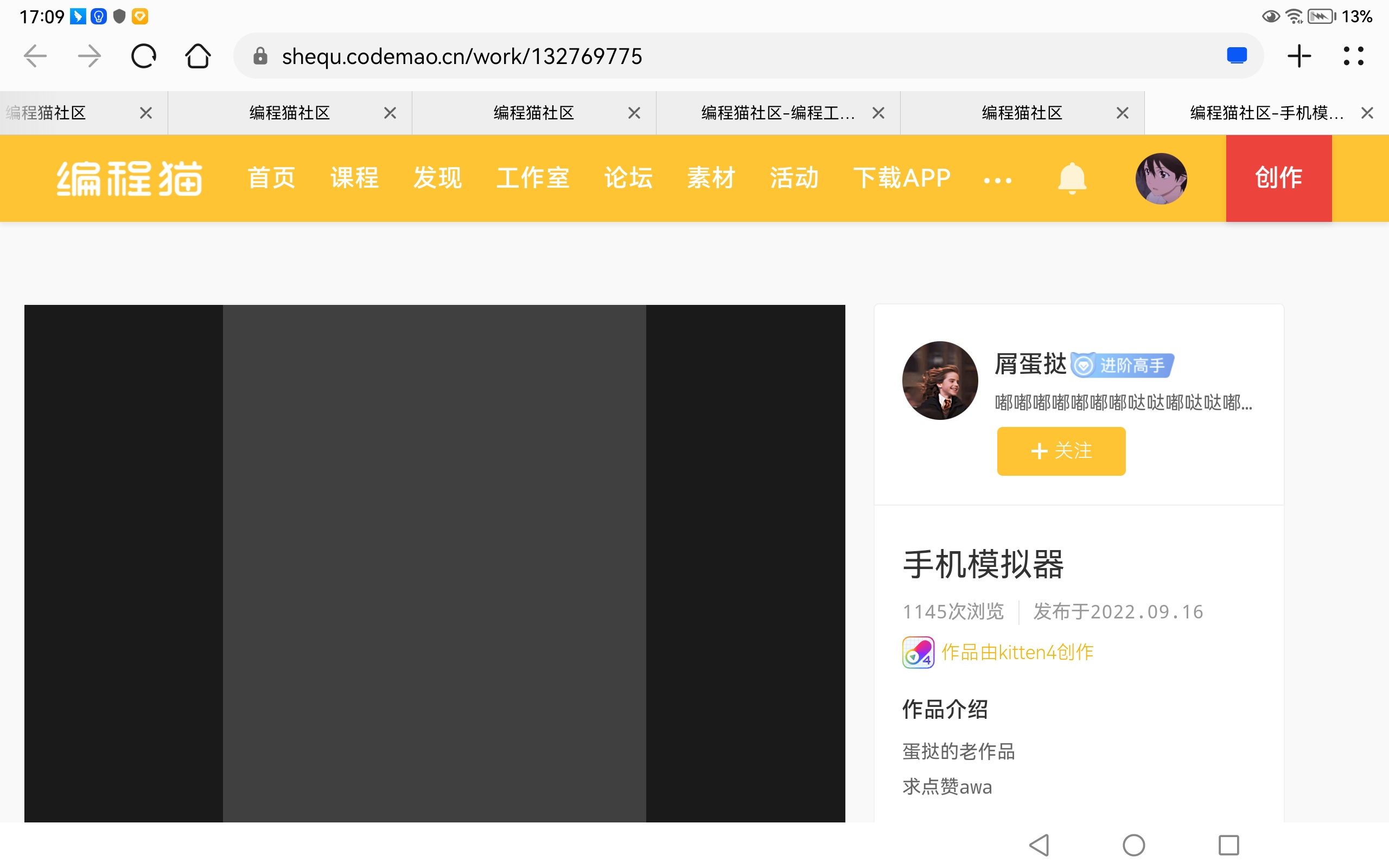Open the author 屑蛋挞 avatar photo
This screenshot has height=868, width=1389.
coord(940,380)
